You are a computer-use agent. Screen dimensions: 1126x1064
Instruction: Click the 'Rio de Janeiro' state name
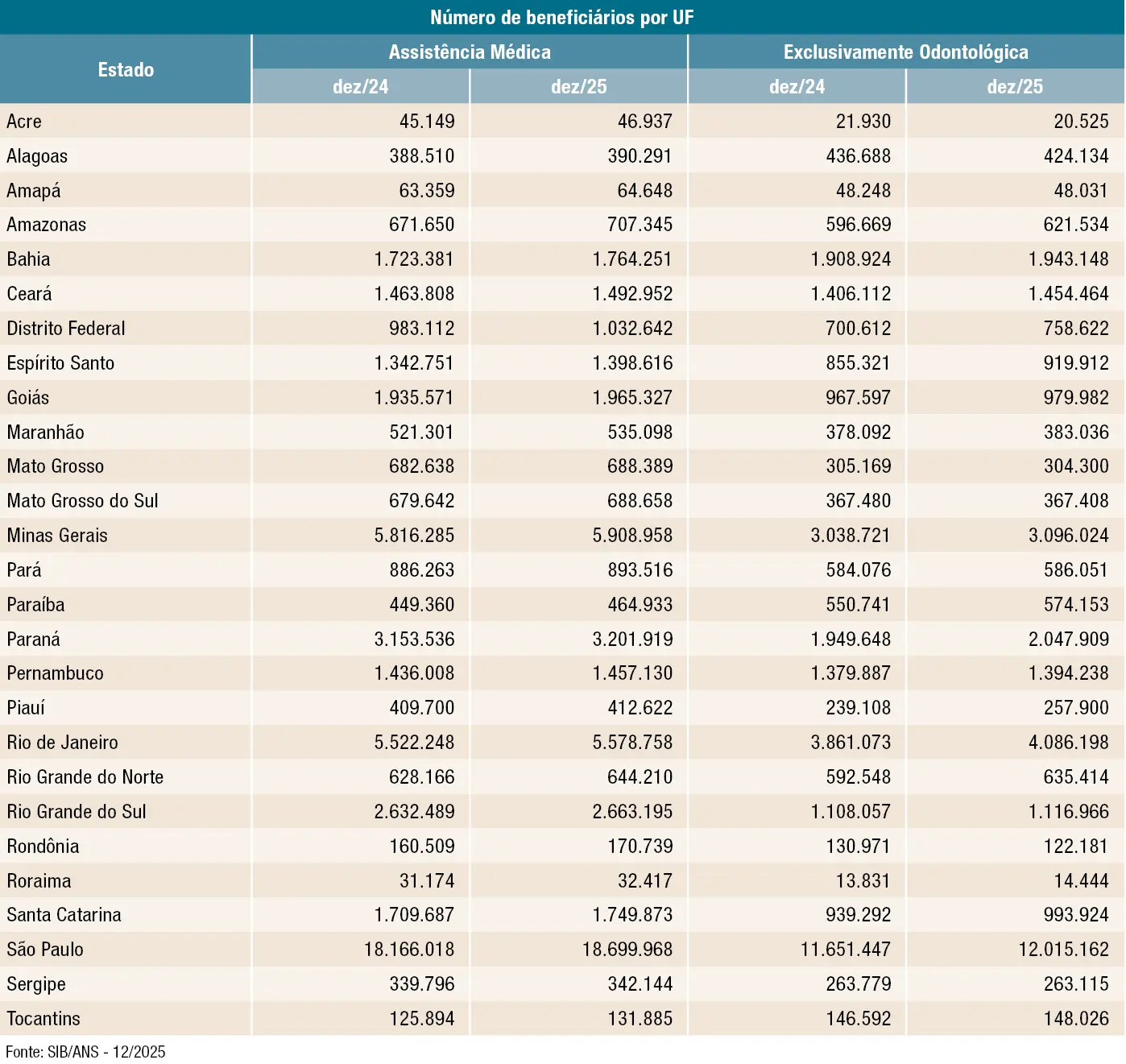click(62, 743)
